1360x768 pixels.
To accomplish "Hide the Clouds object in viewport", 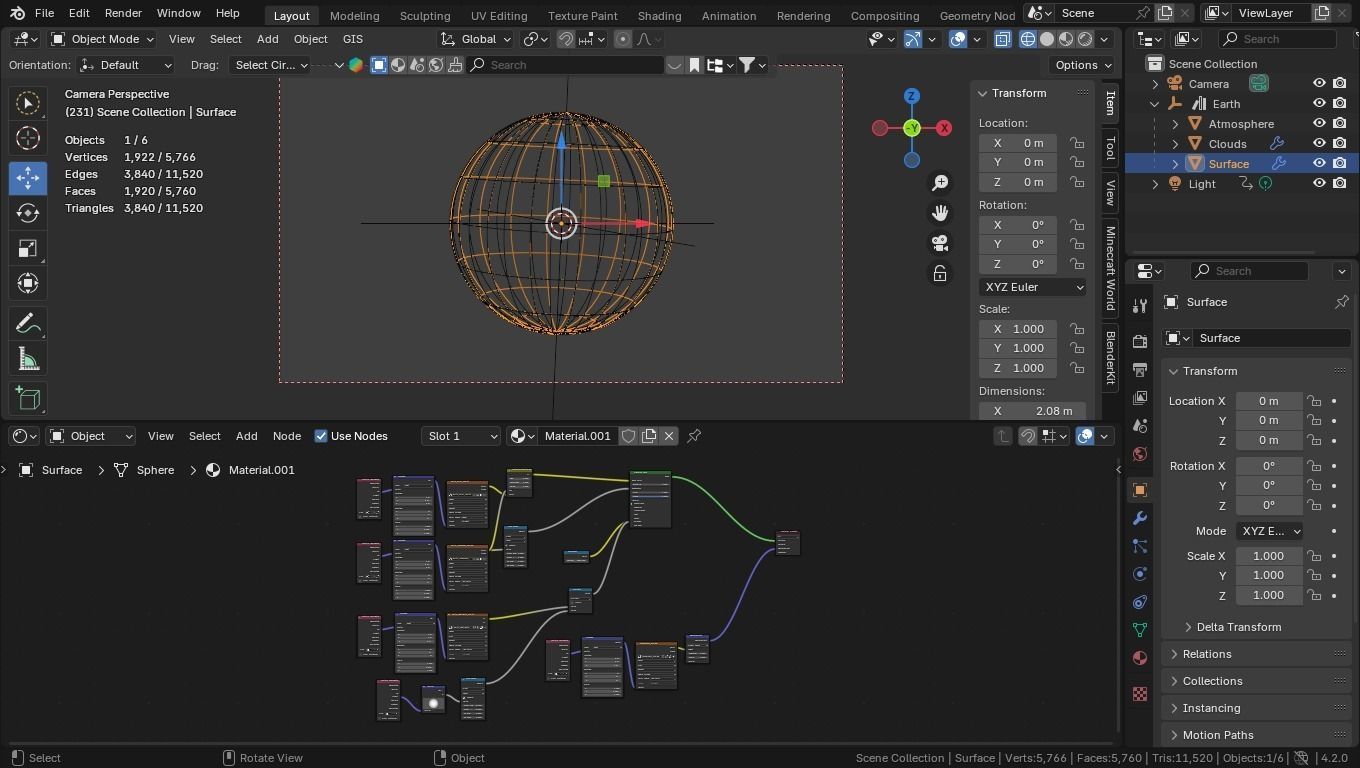I will coord(1319,144).
